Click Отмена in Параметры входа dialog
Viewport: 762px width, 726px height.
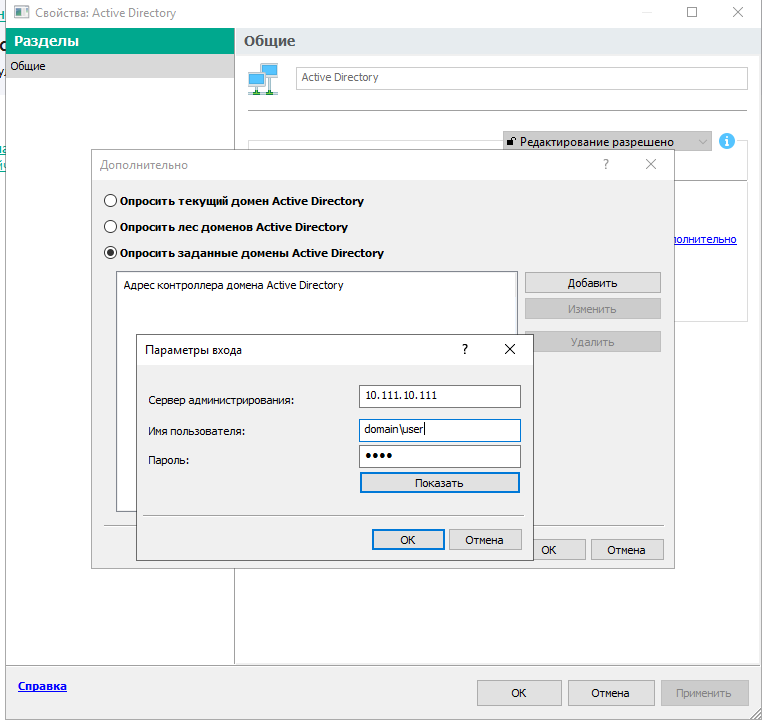click(x=485, y=539)
